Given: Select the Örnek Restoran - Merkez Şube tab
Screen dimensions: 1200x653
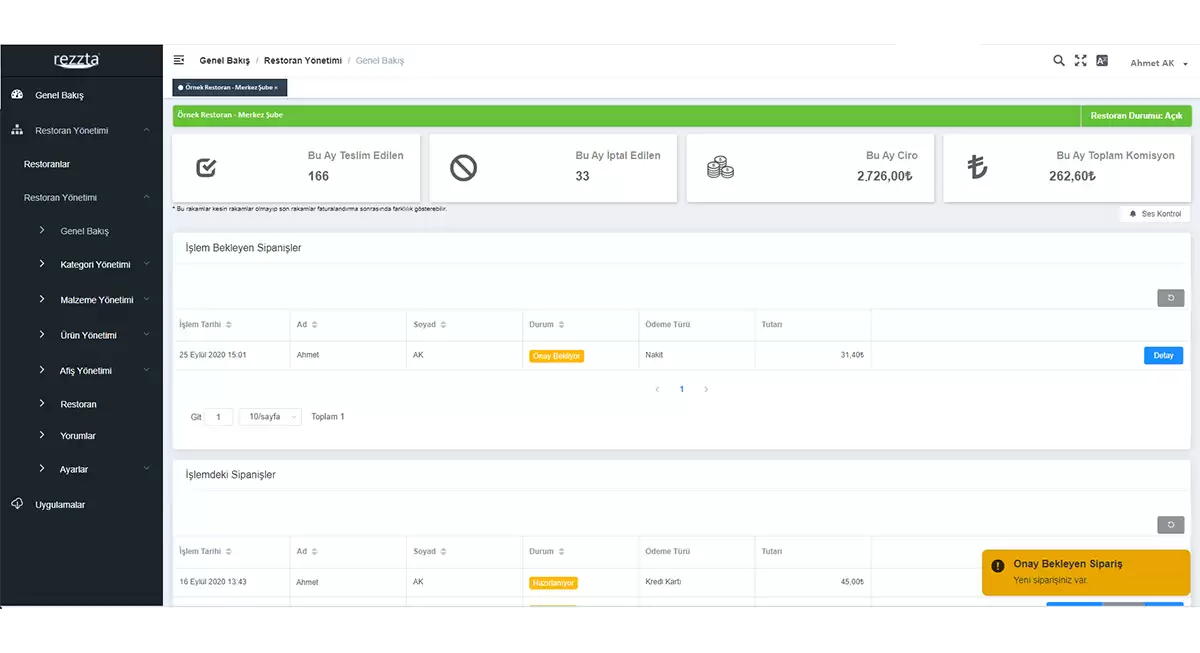Looking at the screenshot, I should point(230,88).
